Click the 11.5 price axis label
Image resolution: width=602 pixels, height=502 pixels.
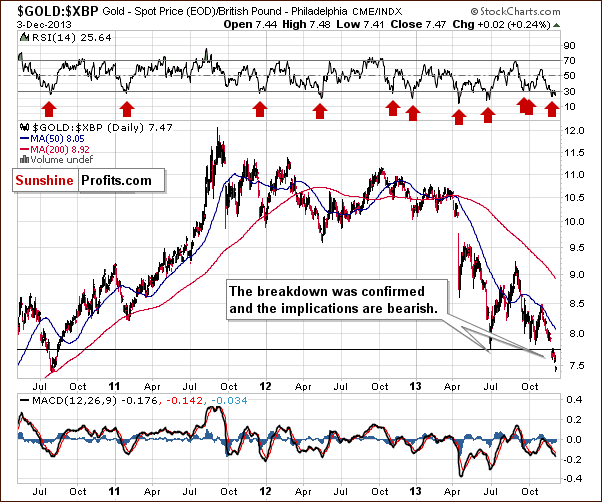(574, 153)
